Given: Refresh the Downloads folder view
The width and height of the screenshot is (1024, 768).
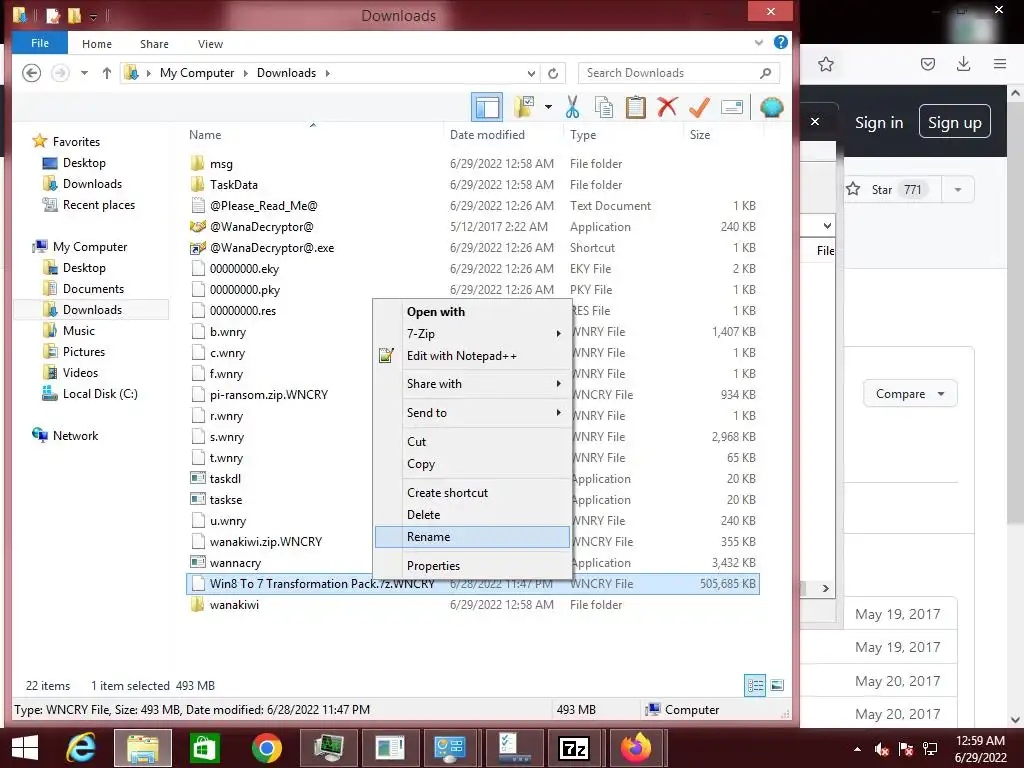Looking at the screenshot, I should click(x=553, y=73).
